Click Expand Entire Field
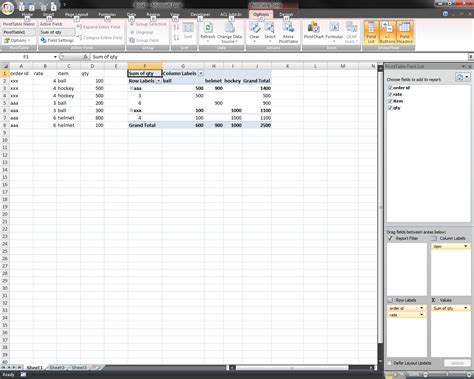474x379 pixels. [99, 27]
